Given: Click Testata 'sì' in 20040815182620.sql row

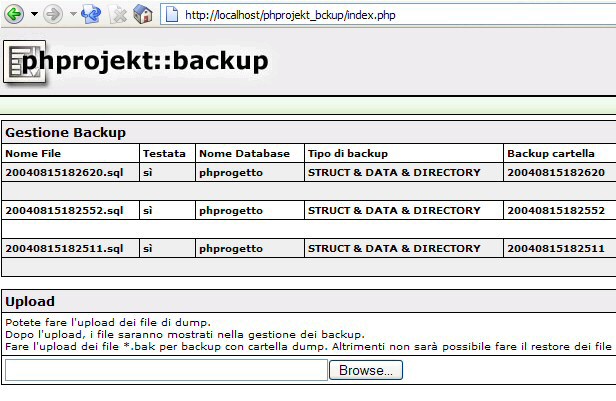Looking at the screenshot, I should point(148,172).
